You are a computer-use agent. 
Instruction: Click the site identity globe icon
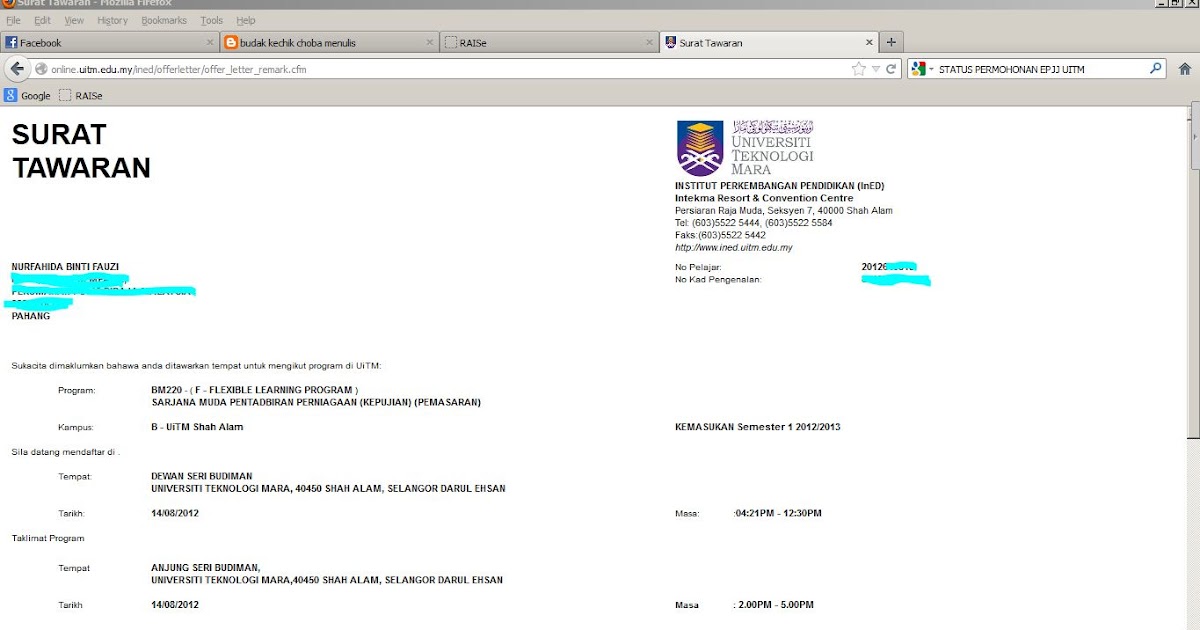[x=42, y=69]
